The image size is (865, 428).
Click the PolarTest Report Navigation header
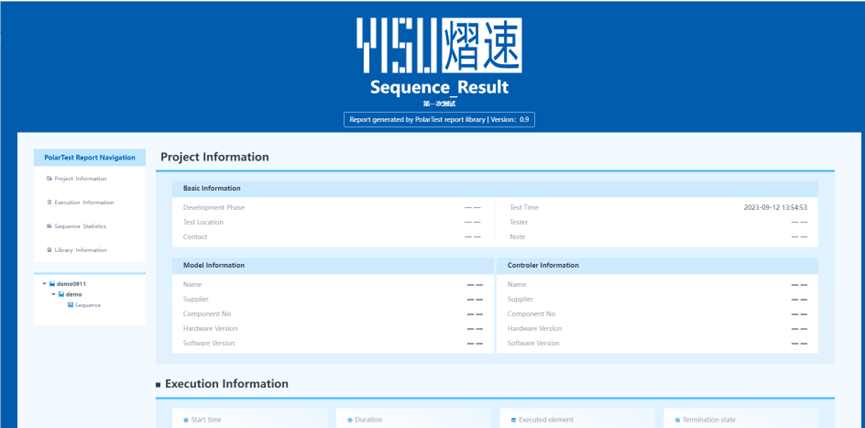90,157
